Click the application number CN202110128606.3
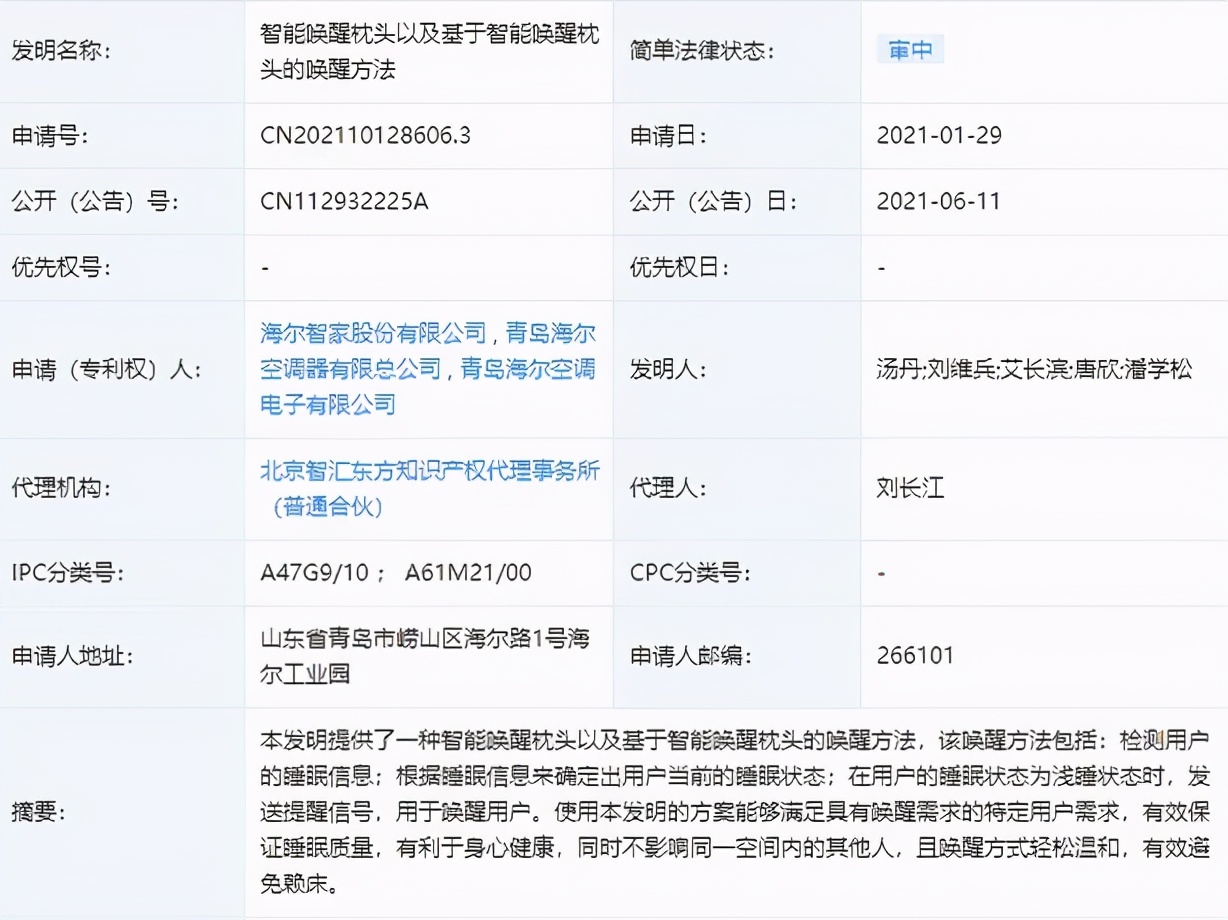 click(x=365, y=135)
